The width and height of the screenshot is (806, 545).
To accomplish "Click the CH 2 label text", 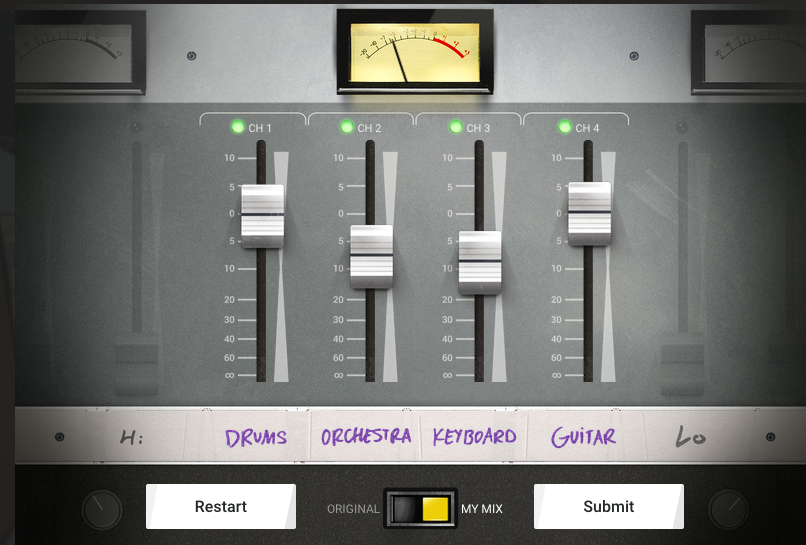I will point(369,128).
